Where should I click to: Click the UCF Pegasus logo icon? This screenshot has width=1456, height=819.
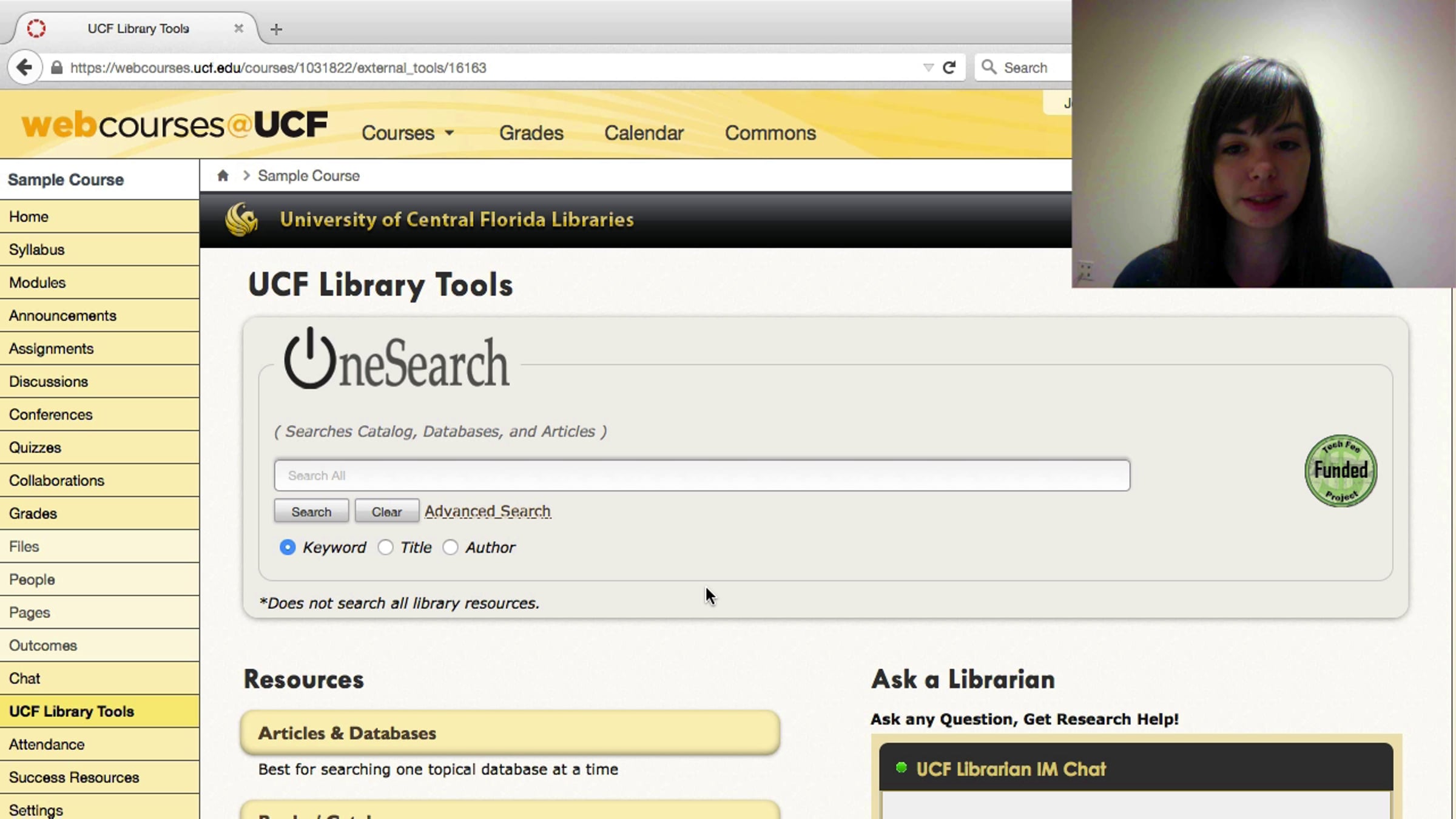(x=241, y=219)
